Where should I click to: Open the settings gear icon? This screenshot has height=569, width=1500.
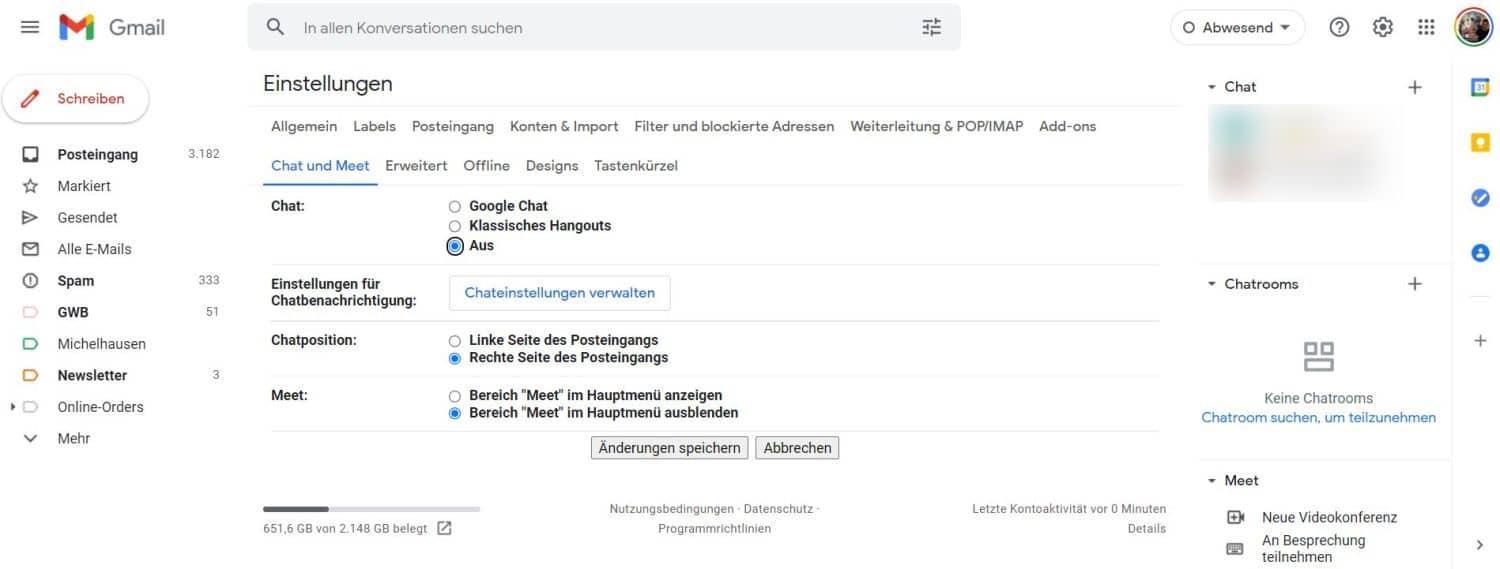(1382, 28)
